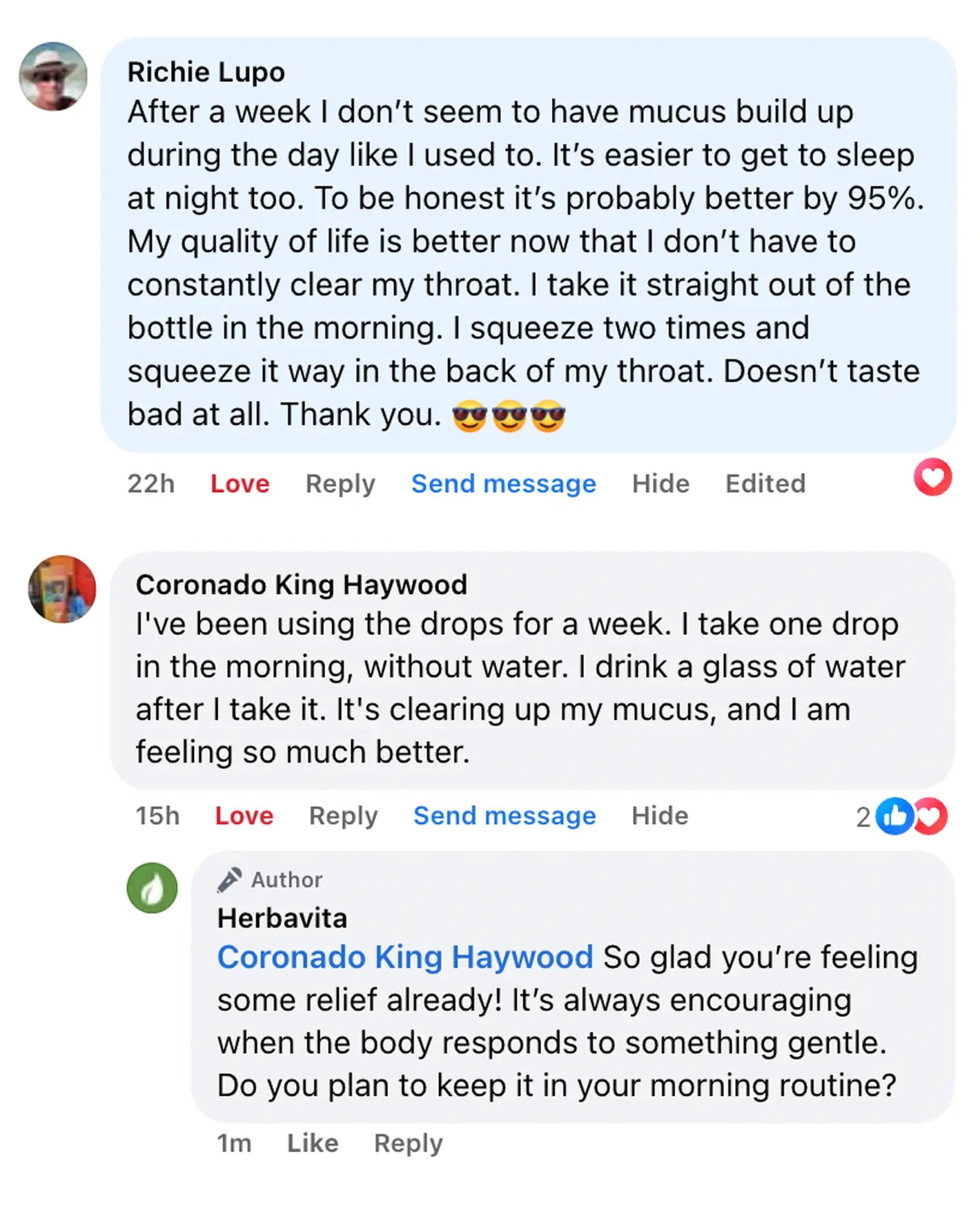This screenshot has width=980, height=1225.
Task: Click Herbavita's green leaf avatar
Action: [152, 888]
